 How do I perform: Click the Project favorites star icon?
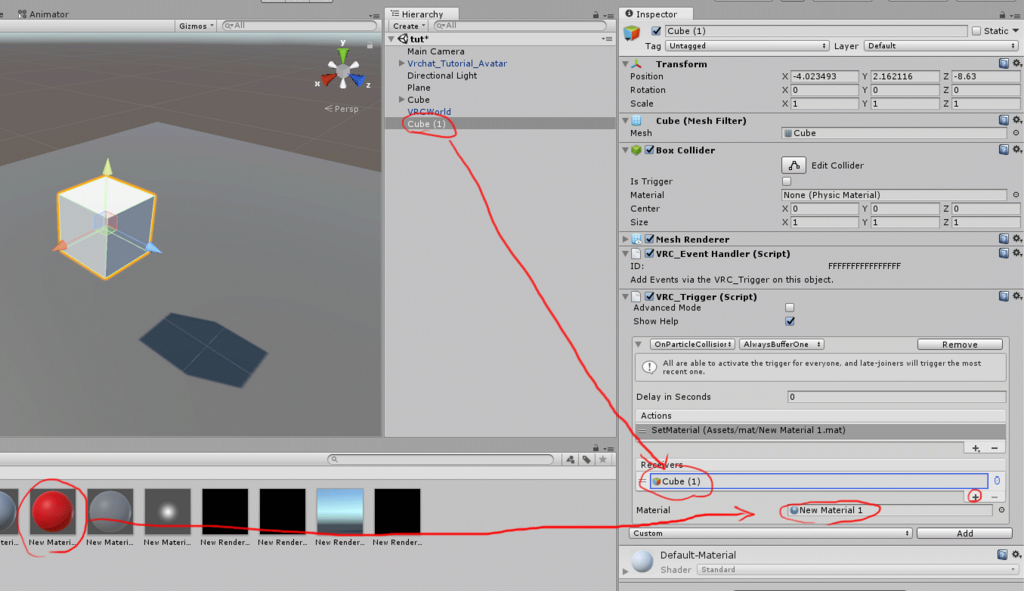(603, 459)
